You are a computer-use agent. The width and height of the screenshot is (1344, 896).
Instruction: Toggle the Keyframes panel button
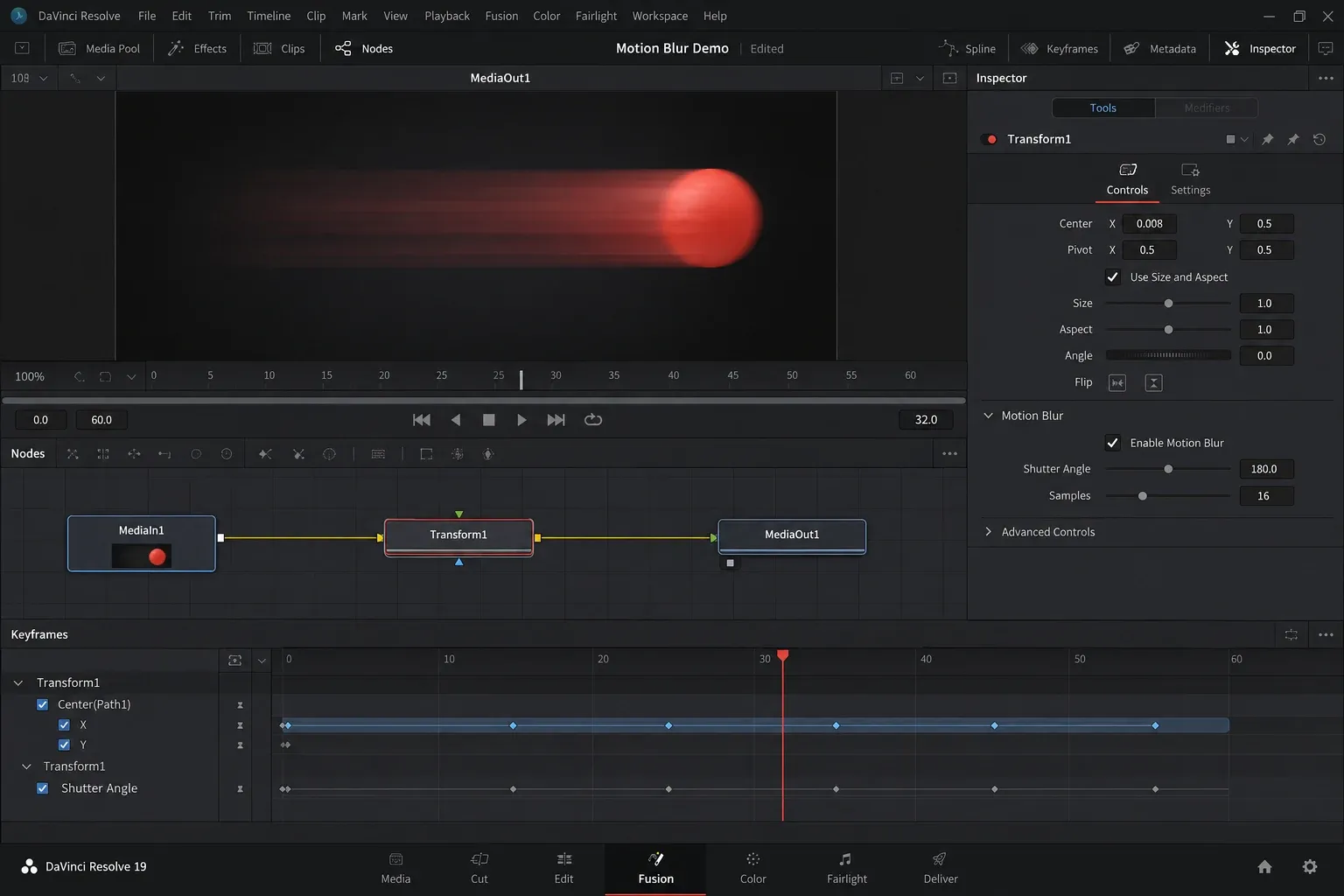coord(1060,48)
